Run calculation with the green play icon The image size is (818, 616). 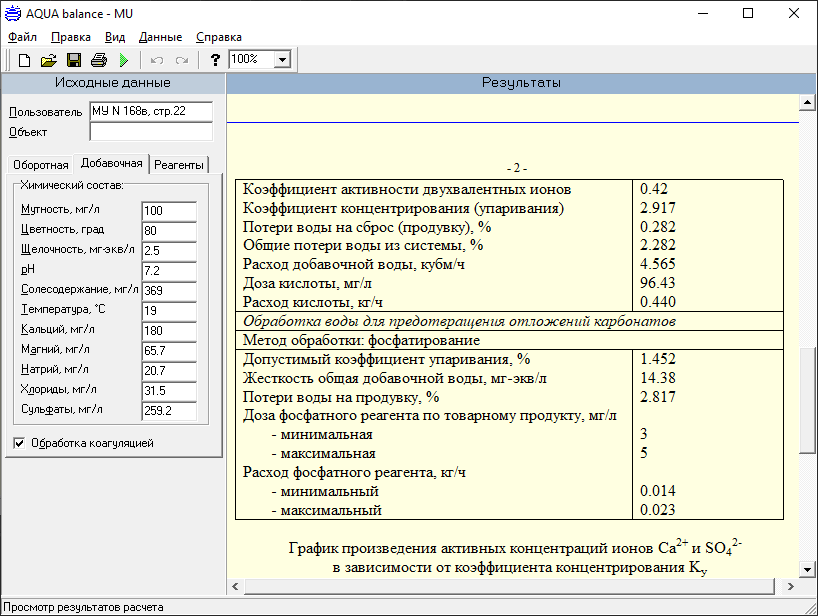[x=124, y=60]
